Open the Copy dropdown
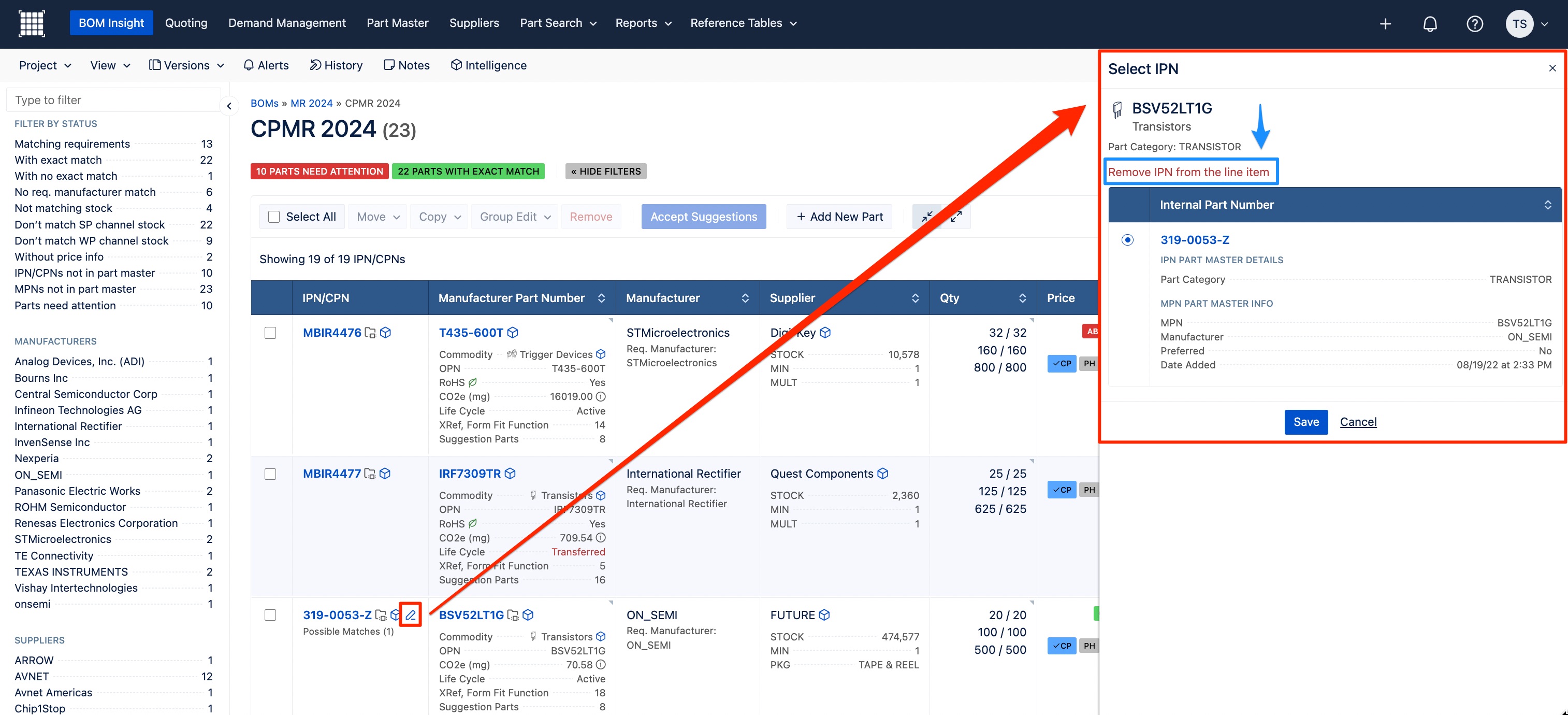Image resolution: width=1568 pixels, height=715 pixels. 440,217
